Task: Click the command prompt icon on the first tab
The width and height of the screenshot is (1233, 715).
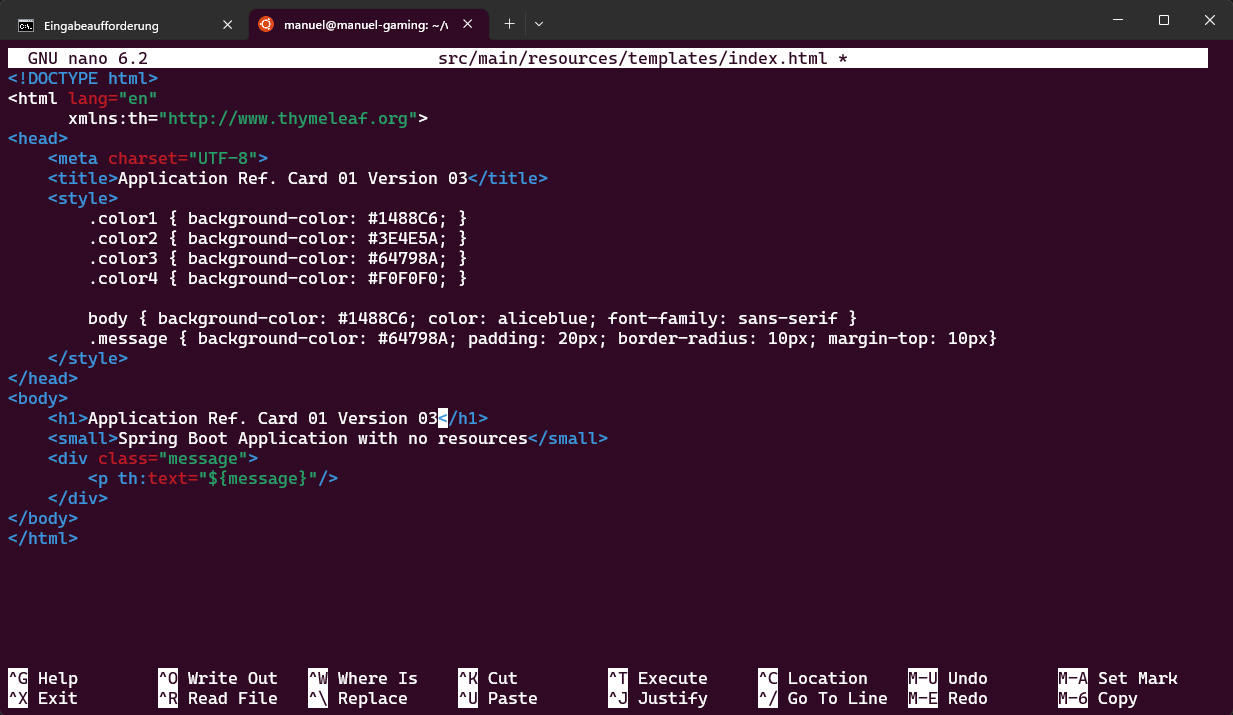Action: (x=25, y=25)
